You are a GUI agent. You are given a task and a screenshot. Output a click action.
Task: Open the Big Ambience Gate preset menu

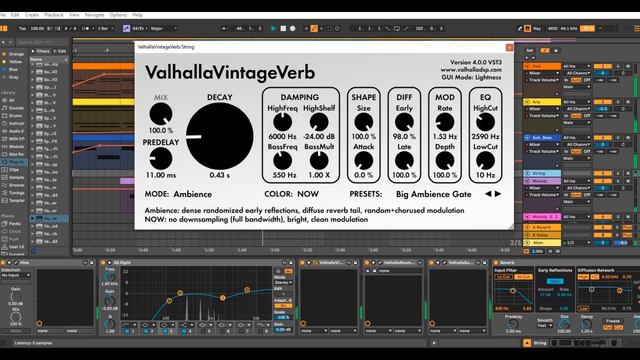(433, 194)
